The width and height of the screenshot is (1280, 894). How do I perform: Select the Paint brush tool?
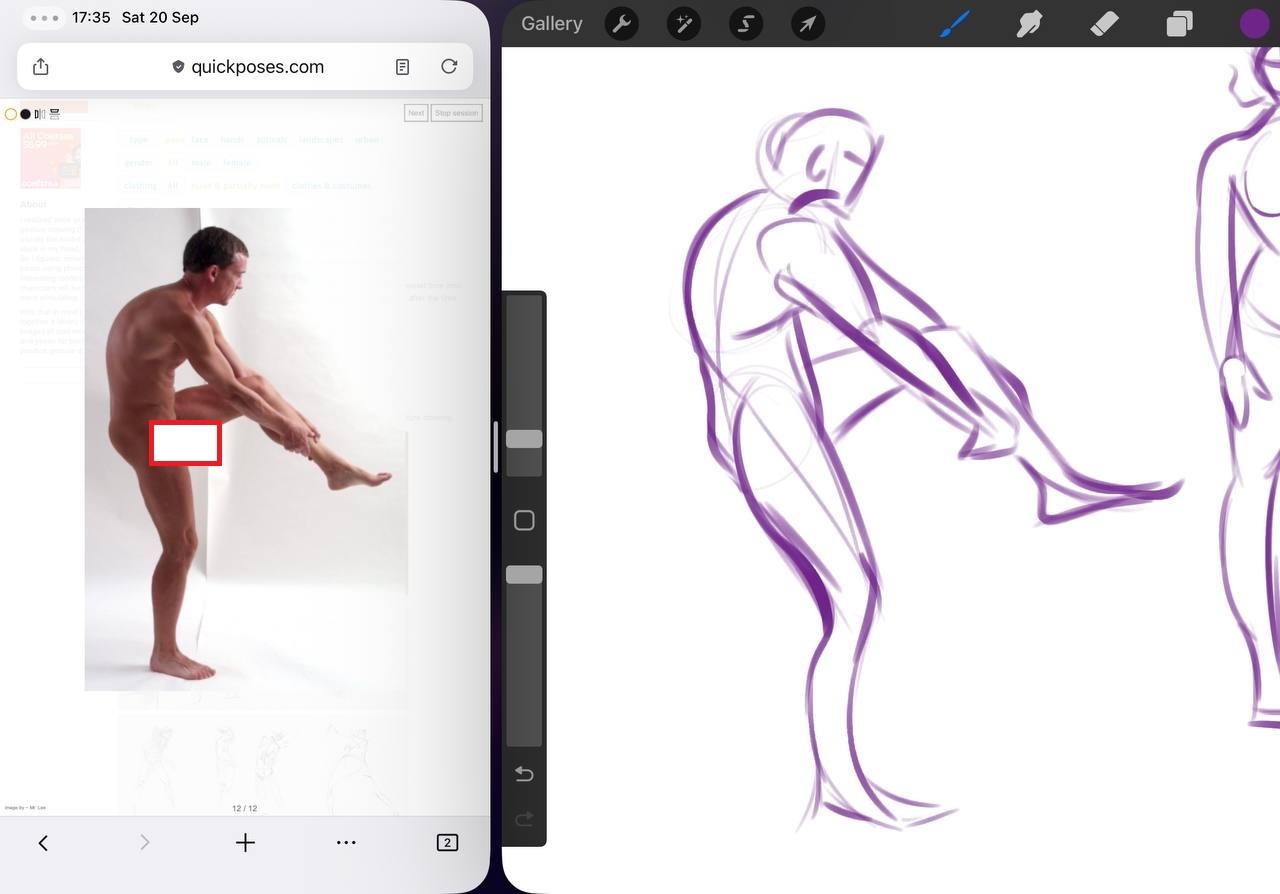956,24
